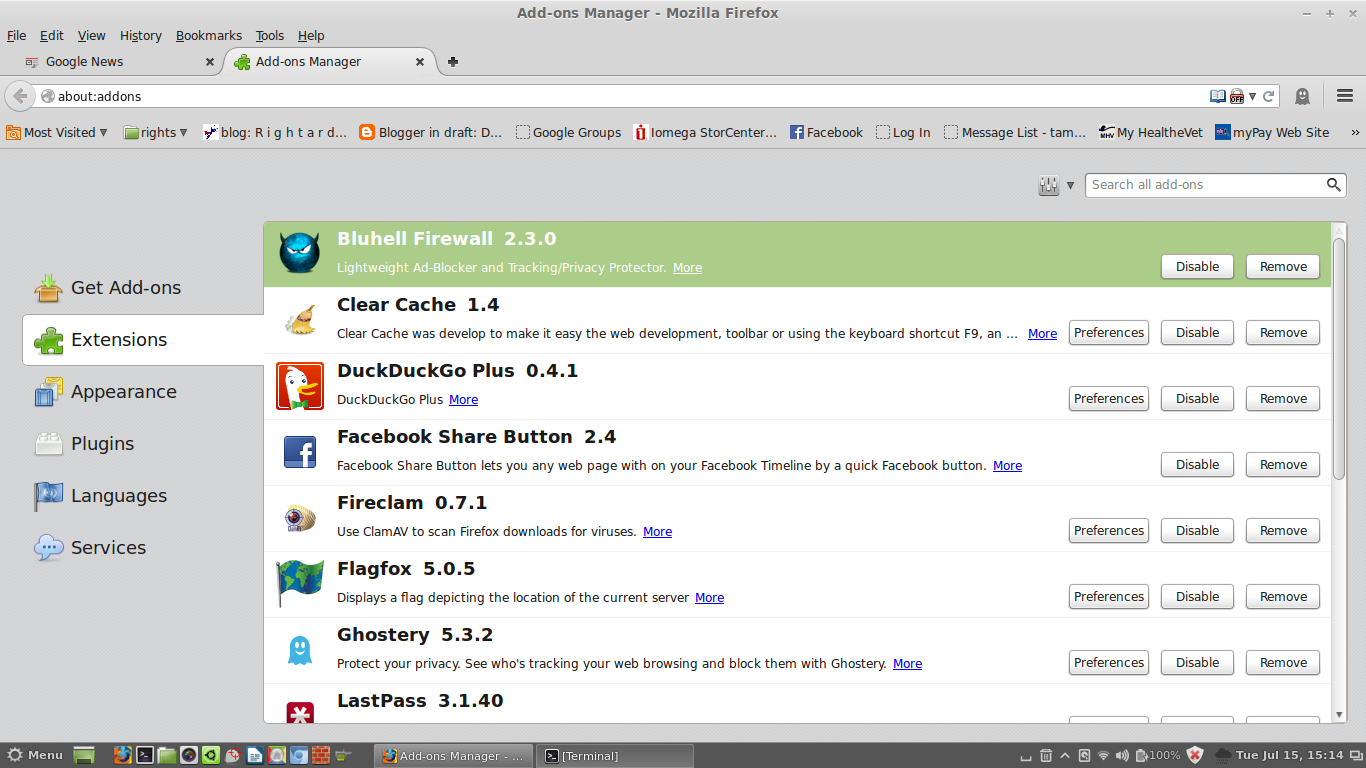The width and height of the screenshot is (1366, 768).
Task: Select the Appearance category
Action: point(143,392)
